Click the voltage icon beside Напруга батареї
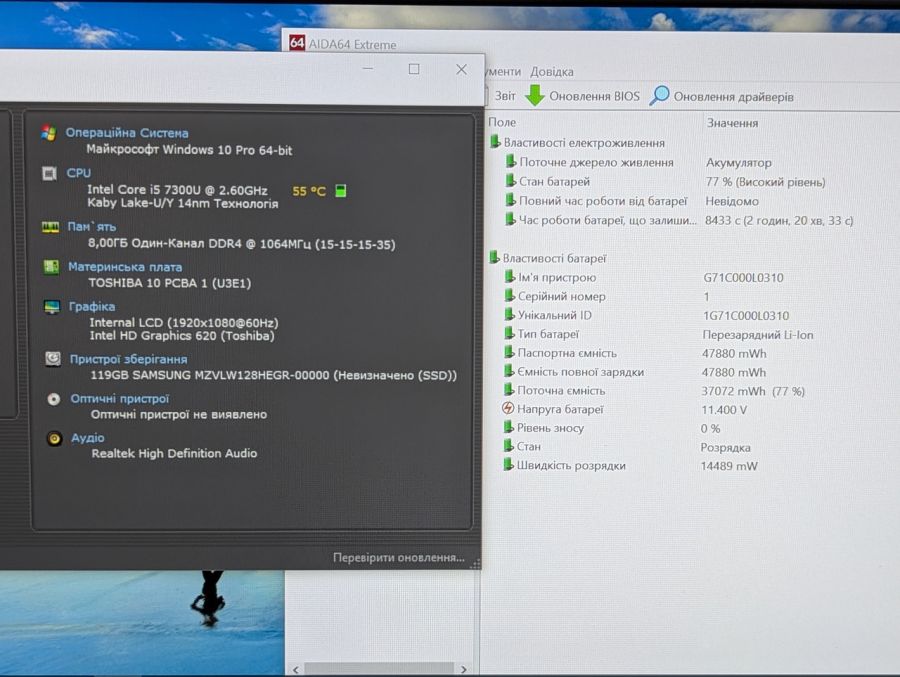This screenshot has width=900, height=677. tap(508, 408)
